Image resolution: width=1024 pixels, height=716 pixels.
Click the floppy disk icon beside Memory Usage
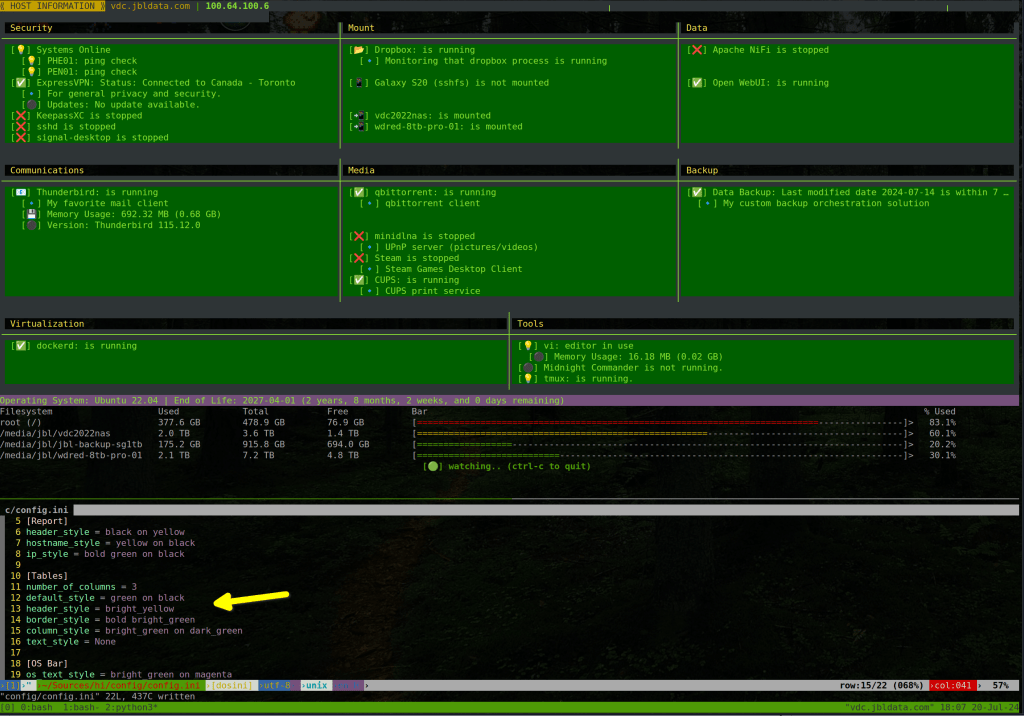click(31, 214)
